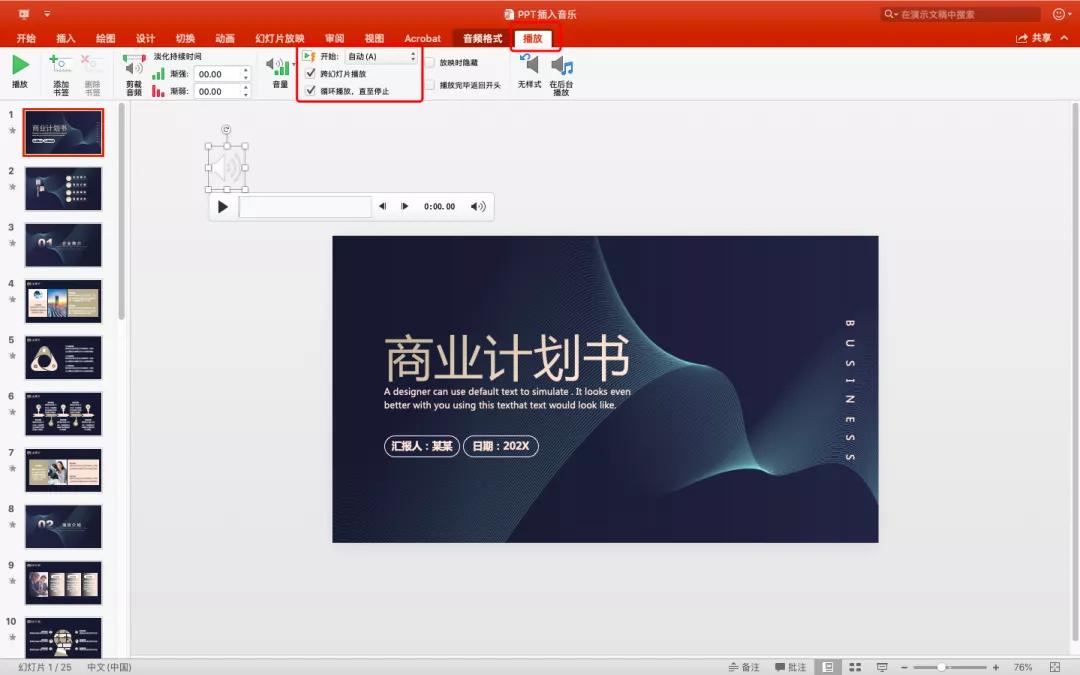Uncheck 循环播放，直至停止
The width and height of the screenshot is (1080, 675).
311,90
